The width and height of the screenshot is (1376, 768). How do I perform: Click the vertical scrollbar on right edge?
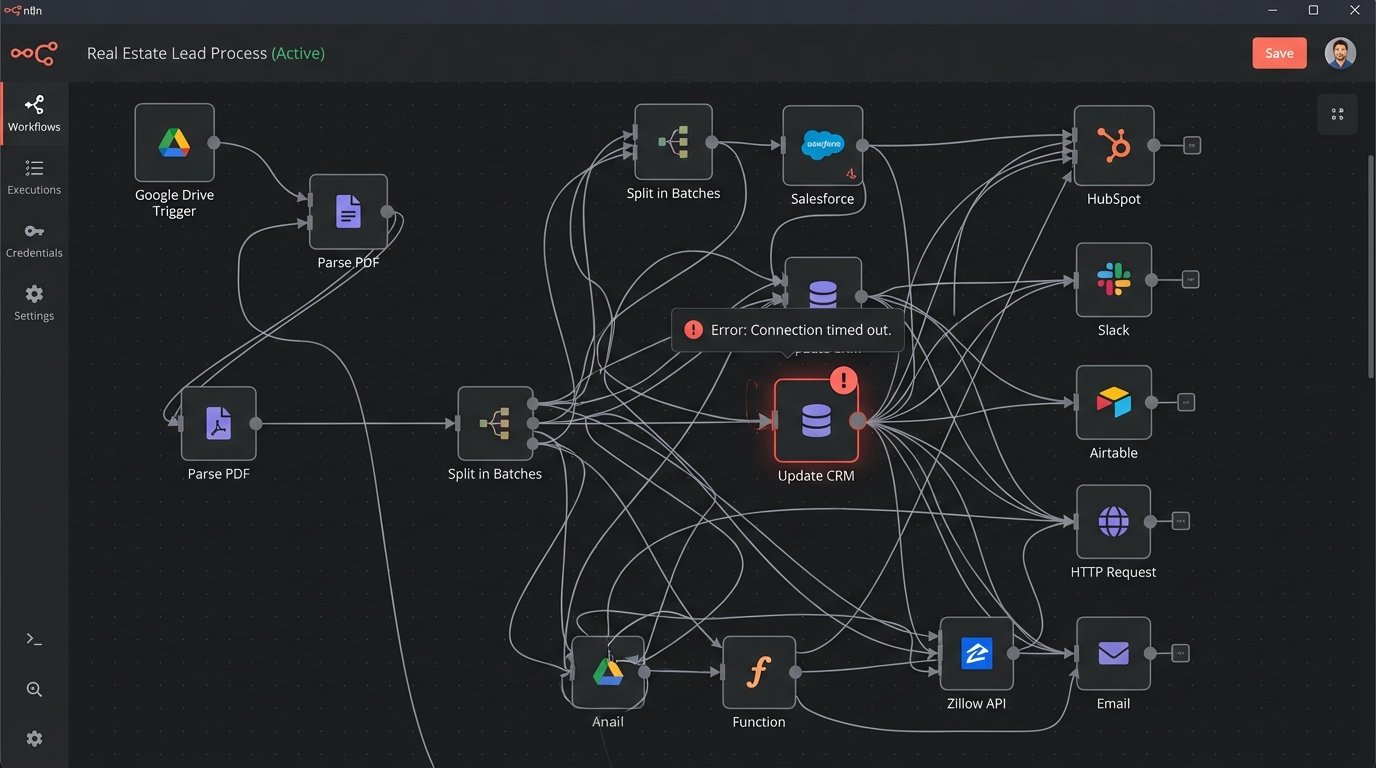point(1371,265)
